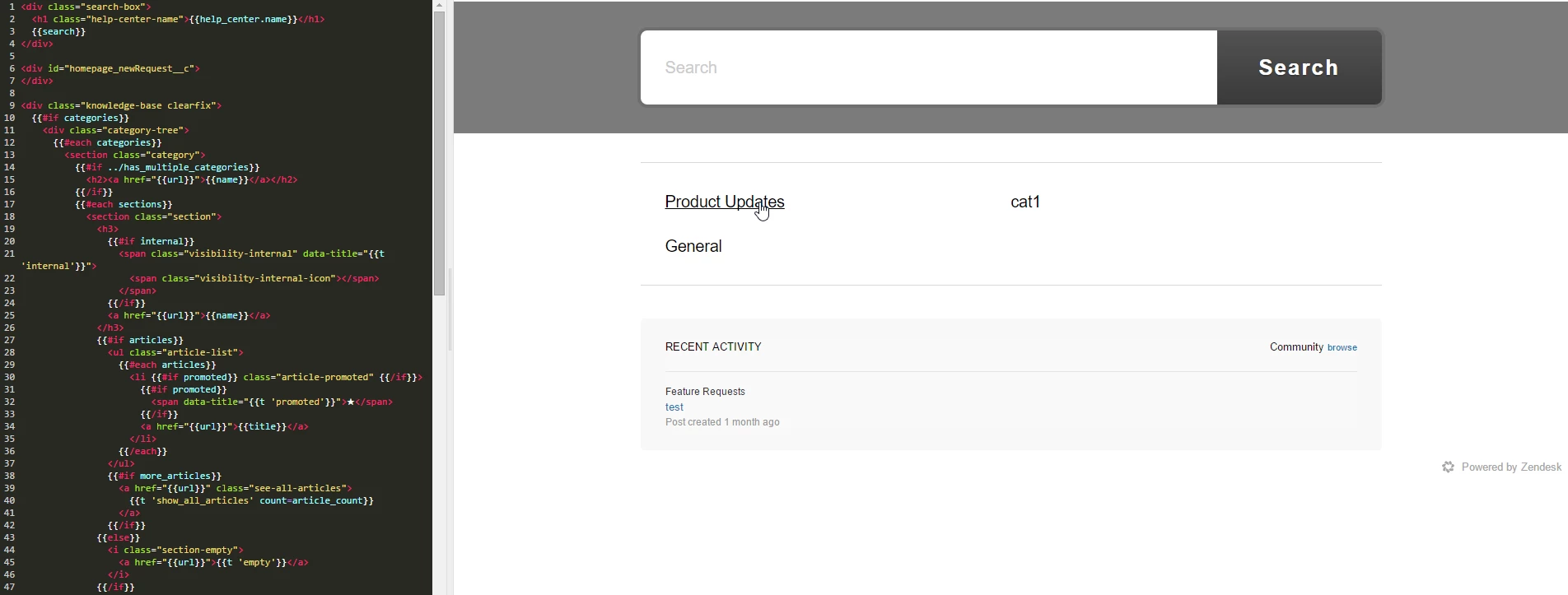
Task: Open the test post link
Action: click(674, 407)
